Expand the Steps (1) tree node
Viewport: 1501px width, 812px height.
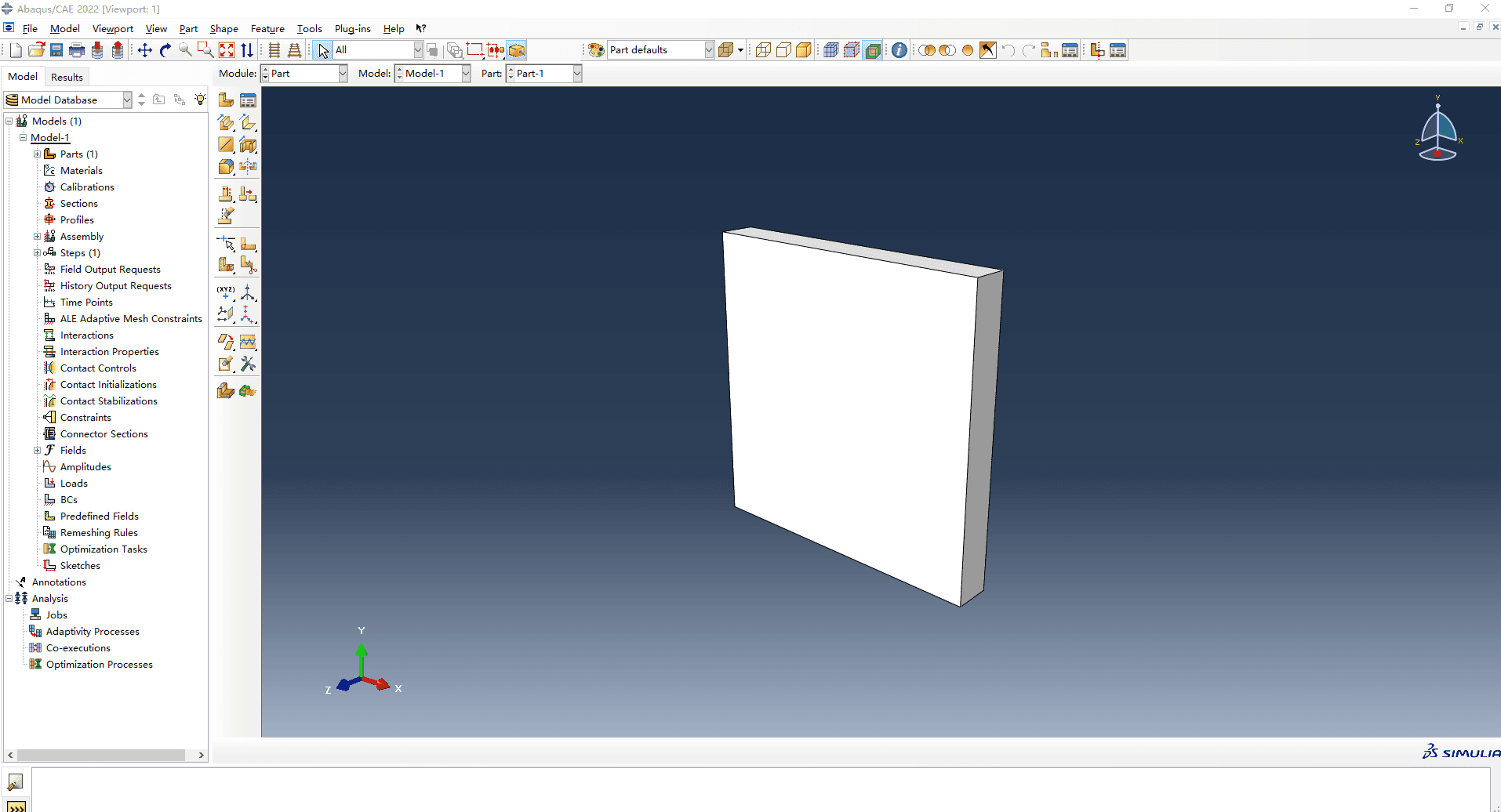point(37,252)
